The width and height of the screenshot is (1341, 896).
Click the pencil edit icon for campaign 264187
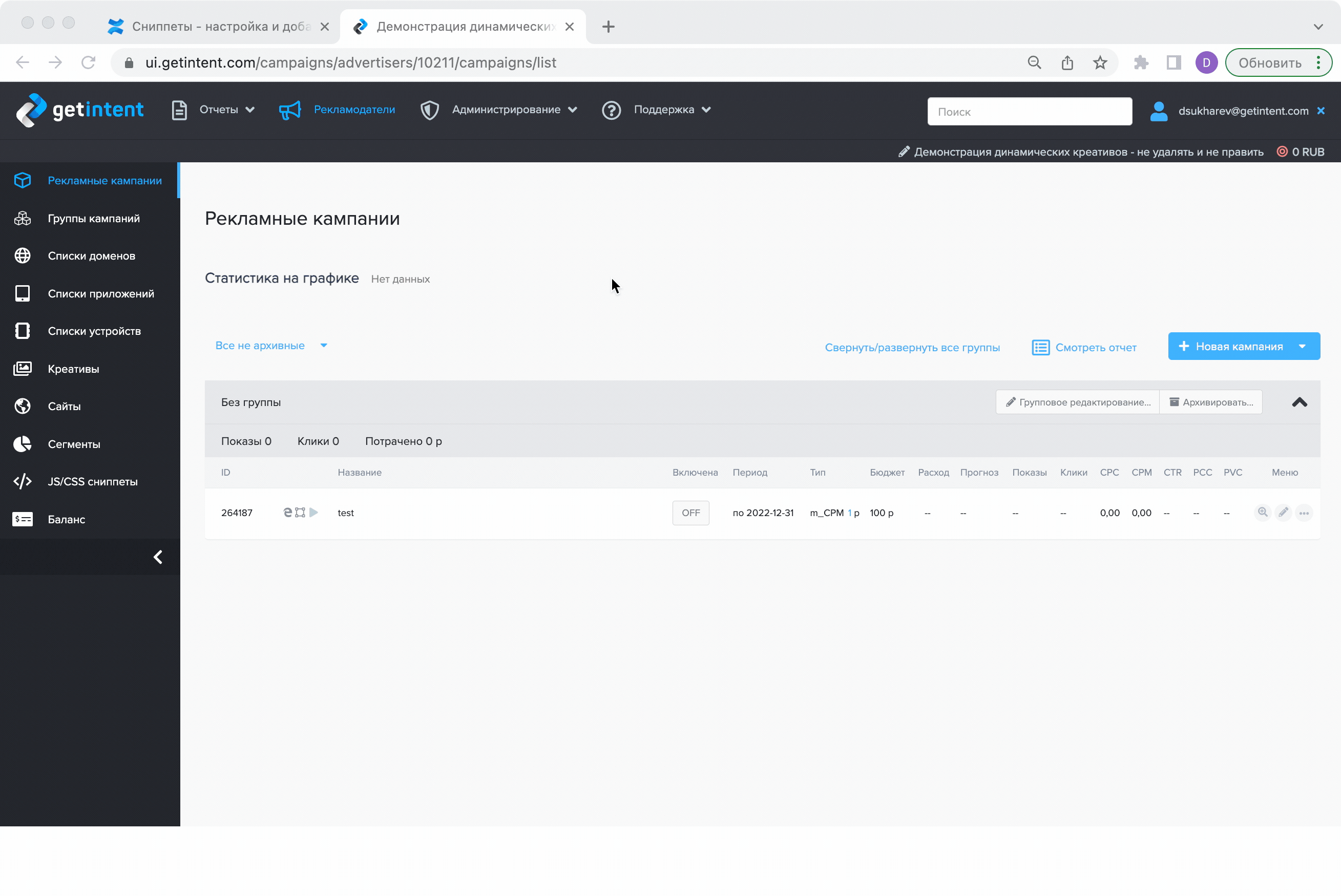point(1283,513)
